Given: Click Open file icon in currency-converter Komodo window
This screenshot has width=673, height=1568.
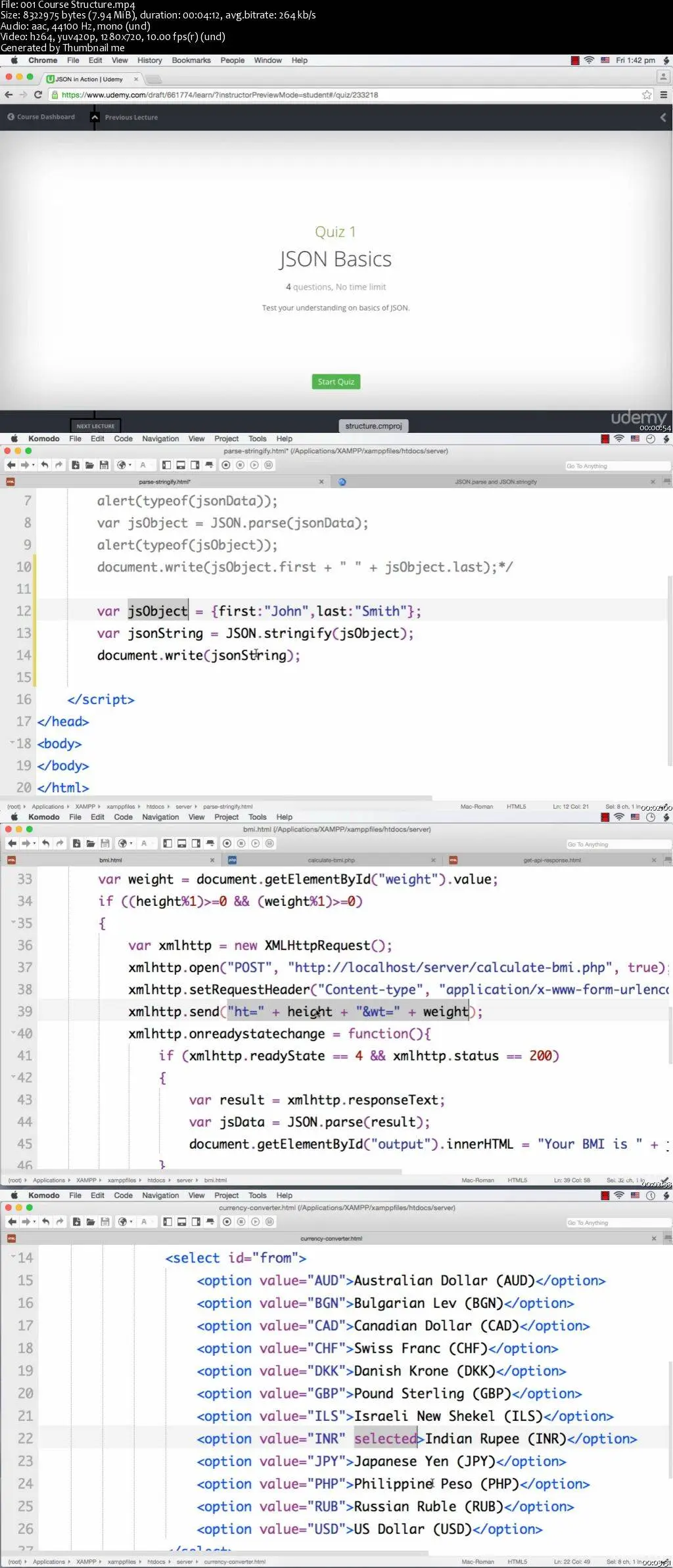Looking at the screenshot, I should (90, 1222).
